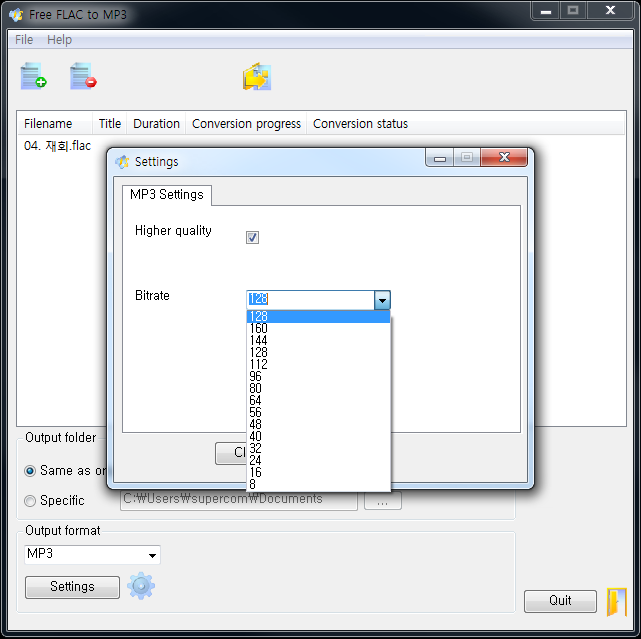Click the Title column header

(110, 123)
